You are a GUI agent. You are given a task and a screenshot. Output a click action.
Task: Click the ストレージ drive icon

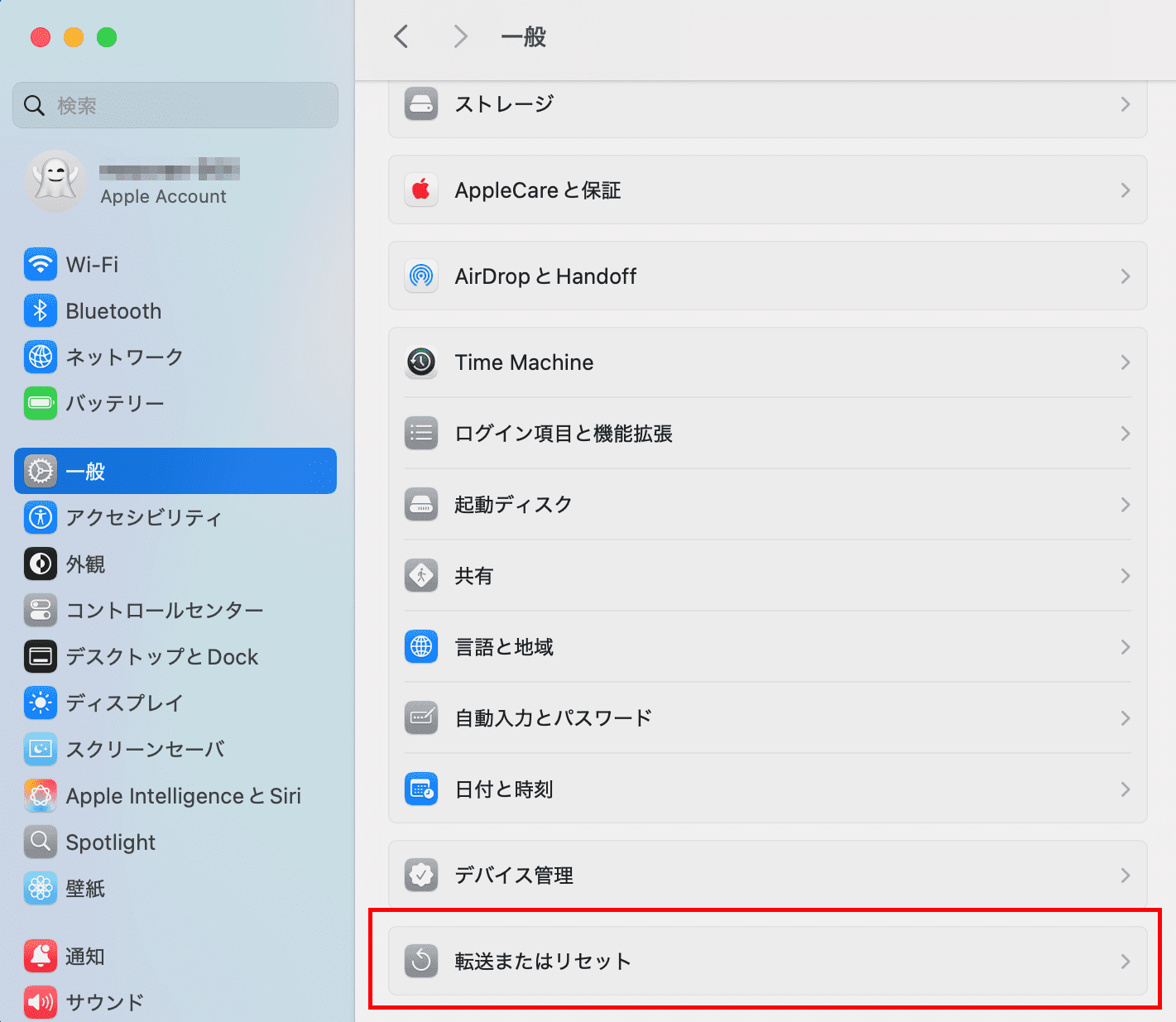pyautogui.click(x=421, y=104)
